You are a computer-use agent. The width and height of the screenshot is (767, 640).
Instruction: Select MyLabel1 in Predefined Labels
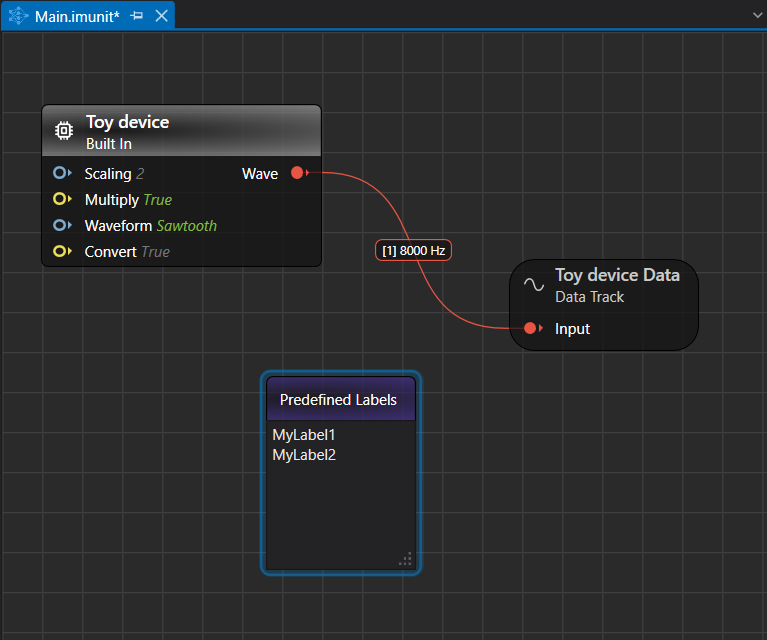(x=304, y=435)
